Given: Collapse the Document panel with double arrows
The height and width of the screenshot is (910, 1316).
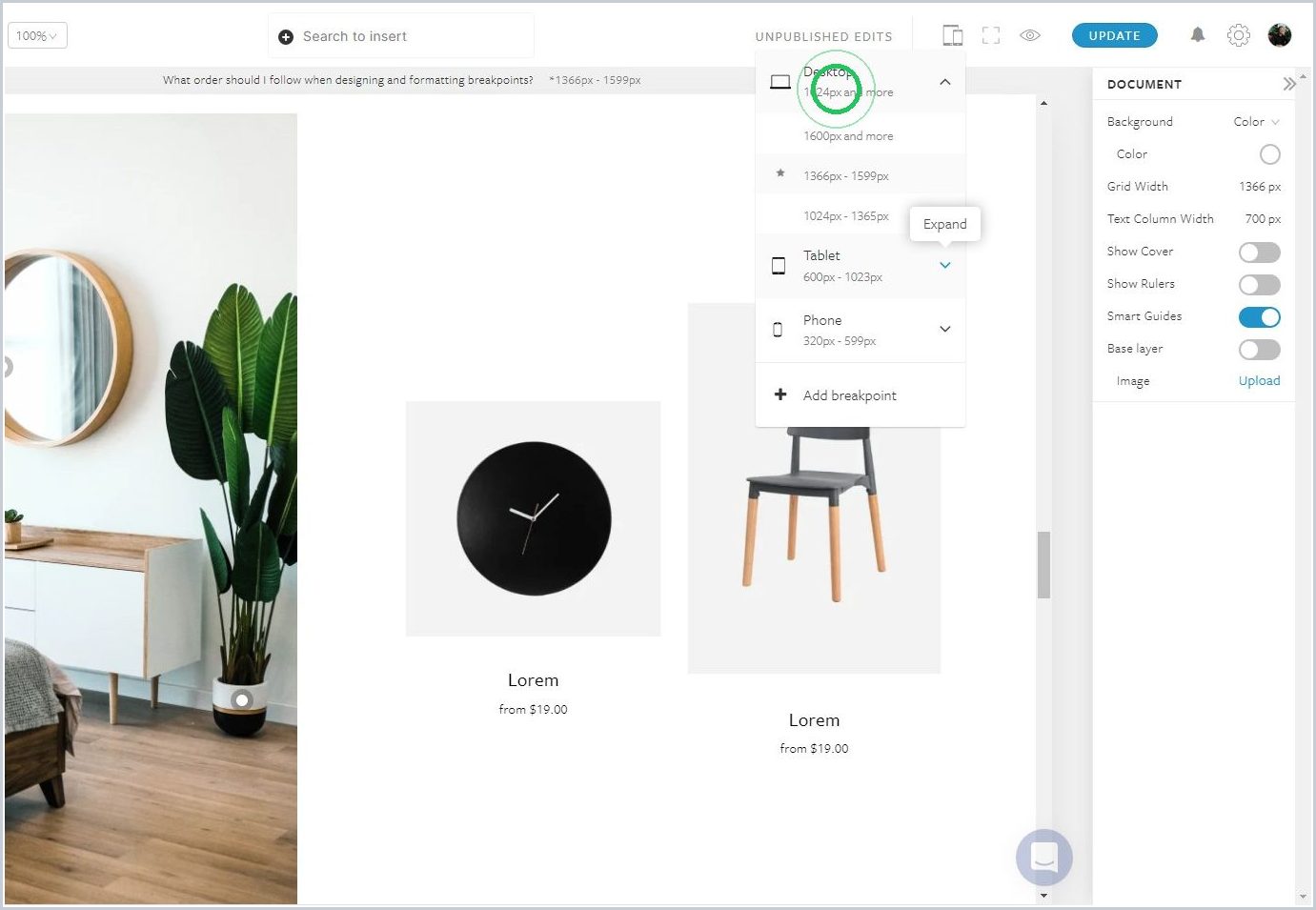Looking at the screenshot, I should [1289, 84].
